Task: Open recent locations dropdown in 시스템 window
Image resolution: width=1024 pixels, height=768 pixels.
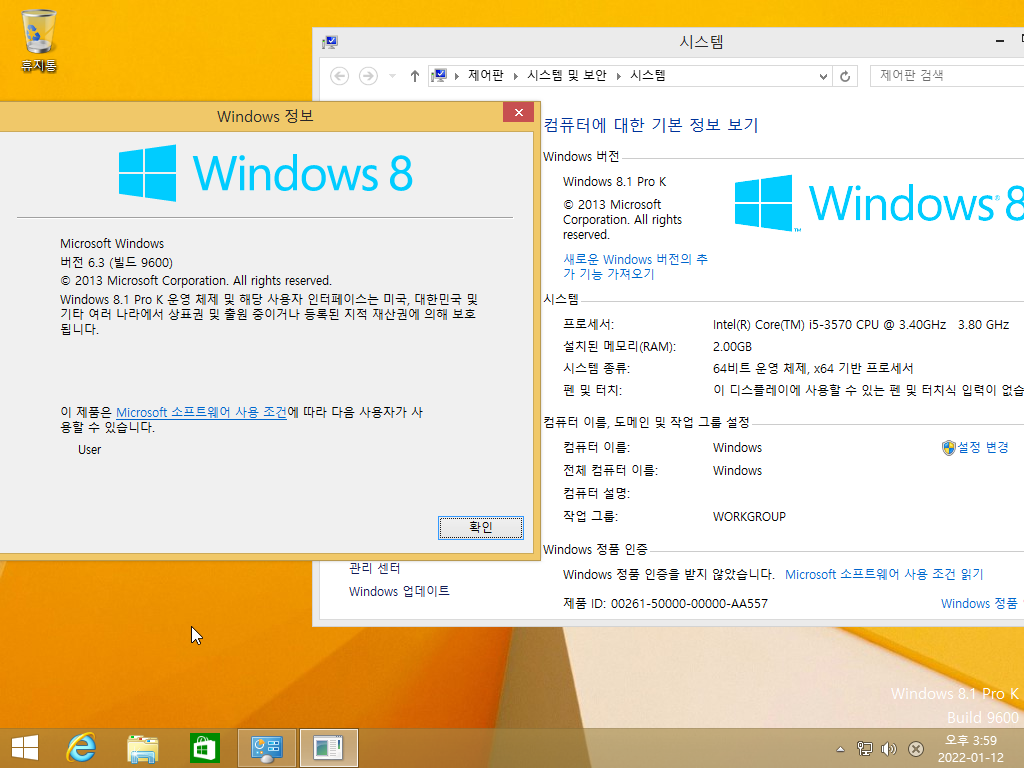Action: [x=392, y=76]
